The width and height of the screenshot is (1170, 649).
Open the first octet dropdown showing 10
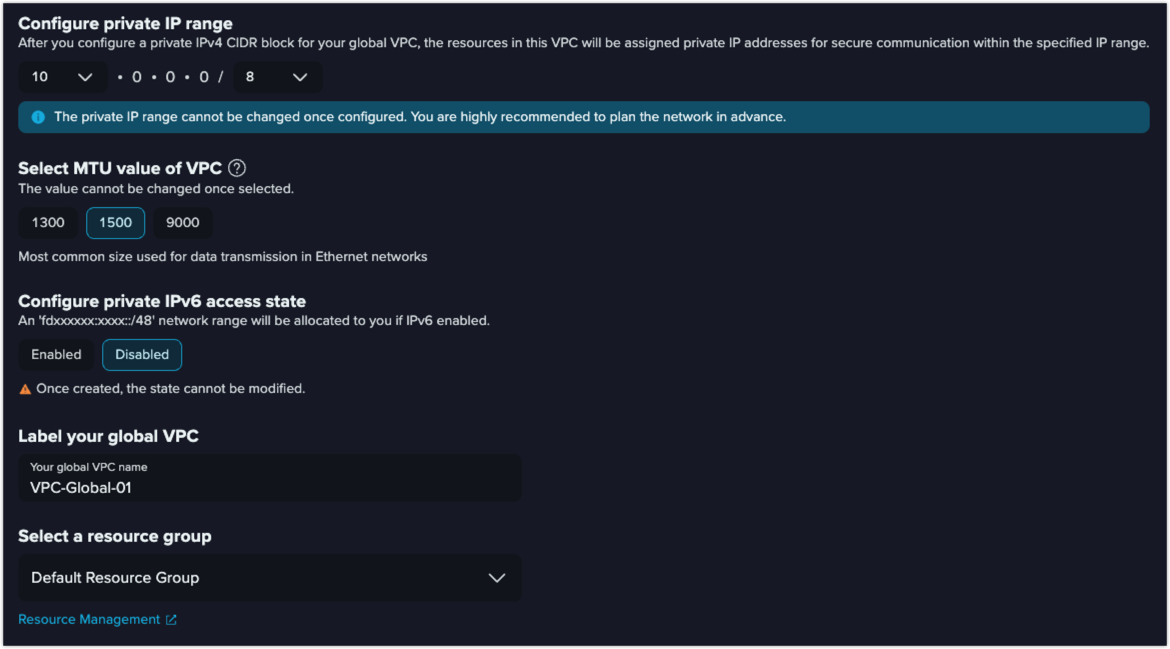point(63,78)
